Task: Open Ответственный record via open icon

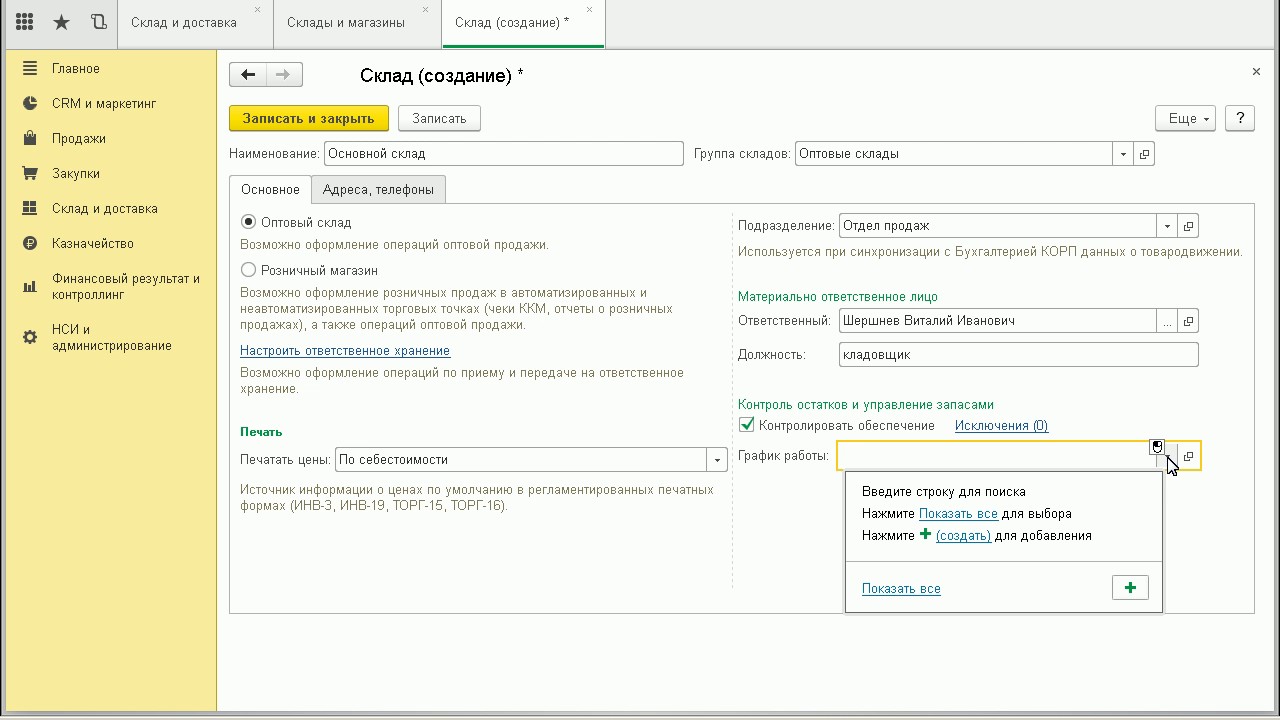Action: (1188, 321)
